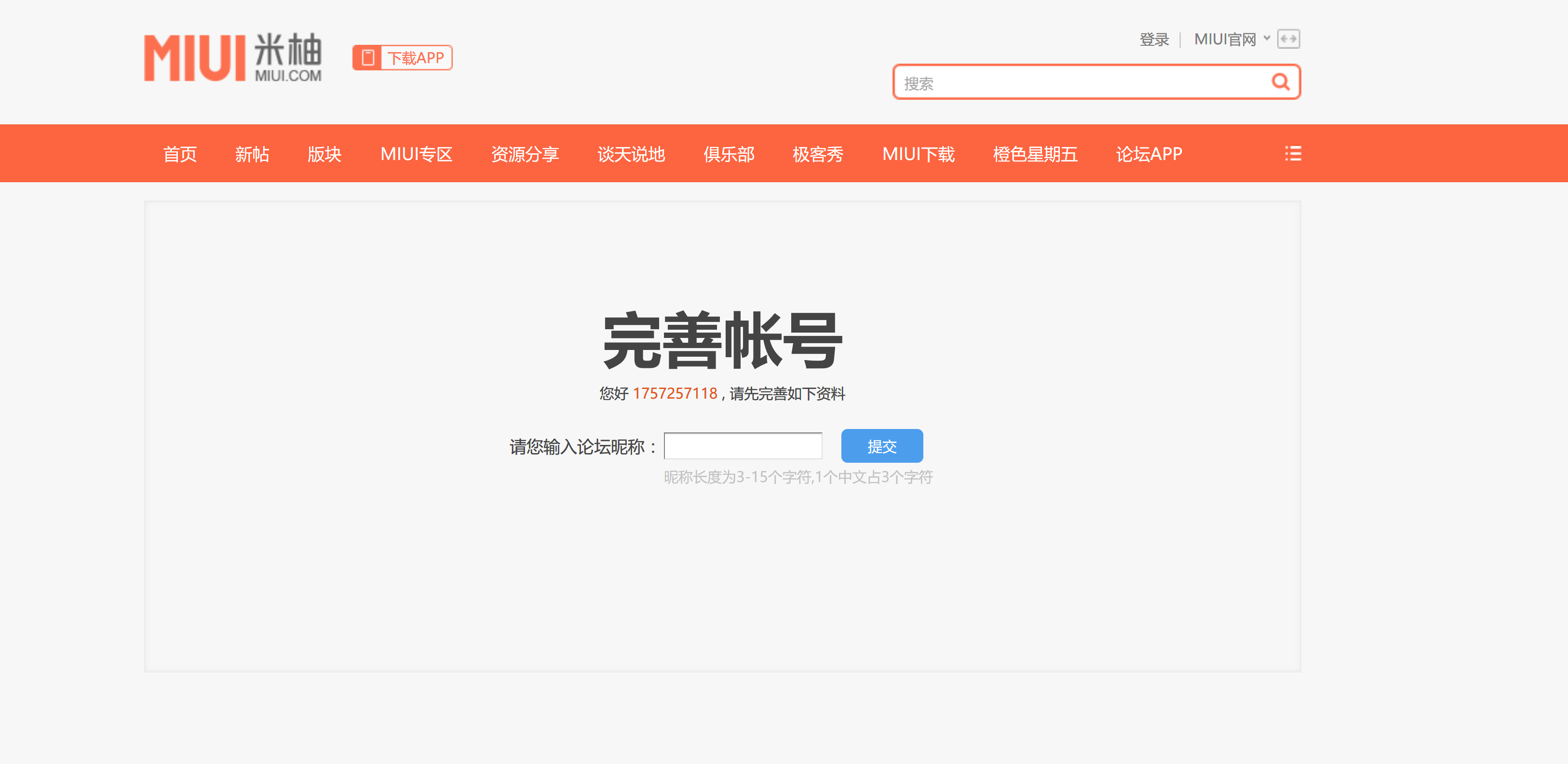Open the MIUI专区 section
The height and width of the screenshot is (764, 1568).
click(416, 154)
